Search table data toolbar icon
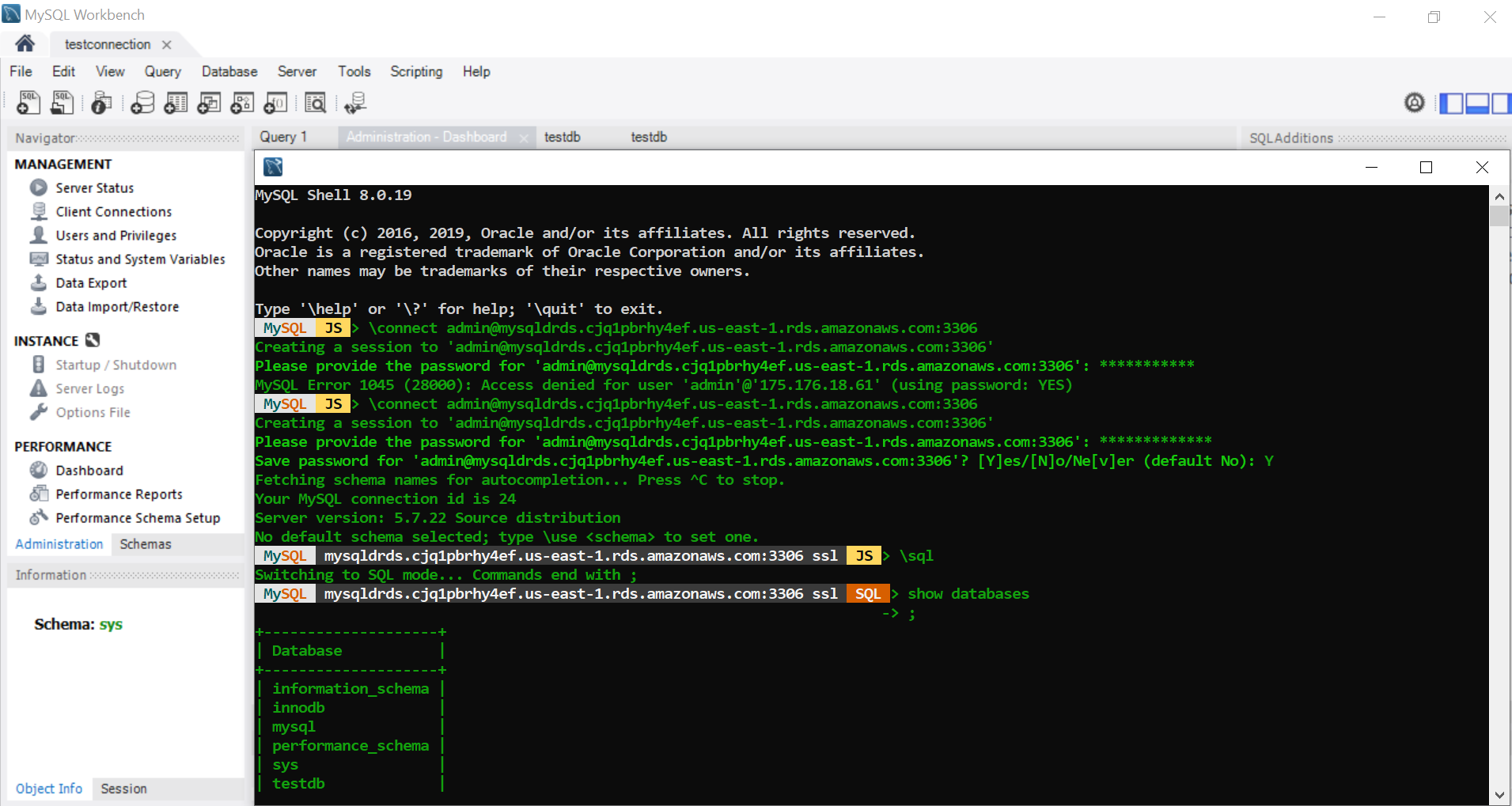Screen dimensions: 1512x806 [x=315, y=103]
